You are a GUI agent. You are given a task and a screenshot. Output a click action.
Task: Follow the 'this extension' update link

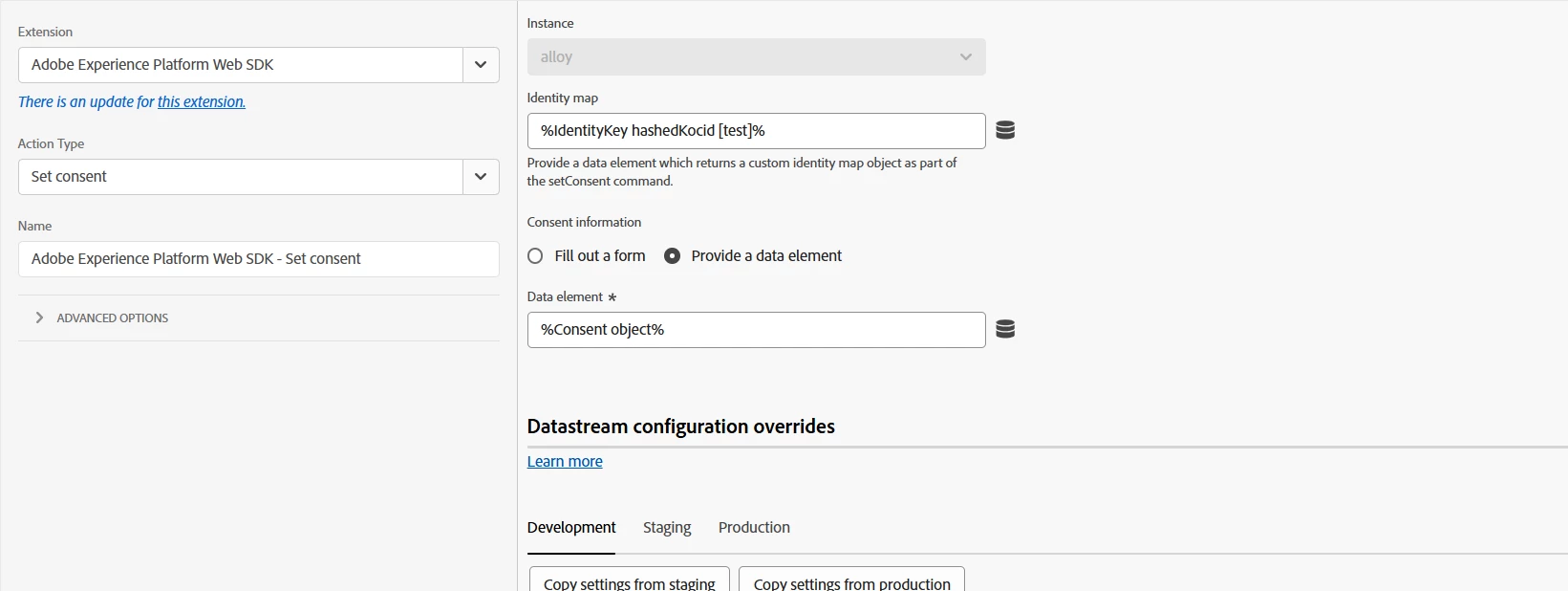[x=202, y=101]
